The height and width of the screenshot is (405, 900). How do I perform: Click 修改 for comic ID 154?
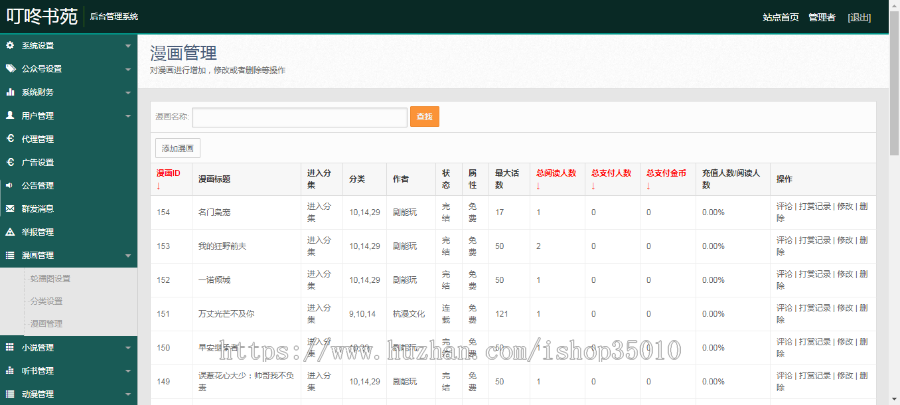[x=845, y=207]
